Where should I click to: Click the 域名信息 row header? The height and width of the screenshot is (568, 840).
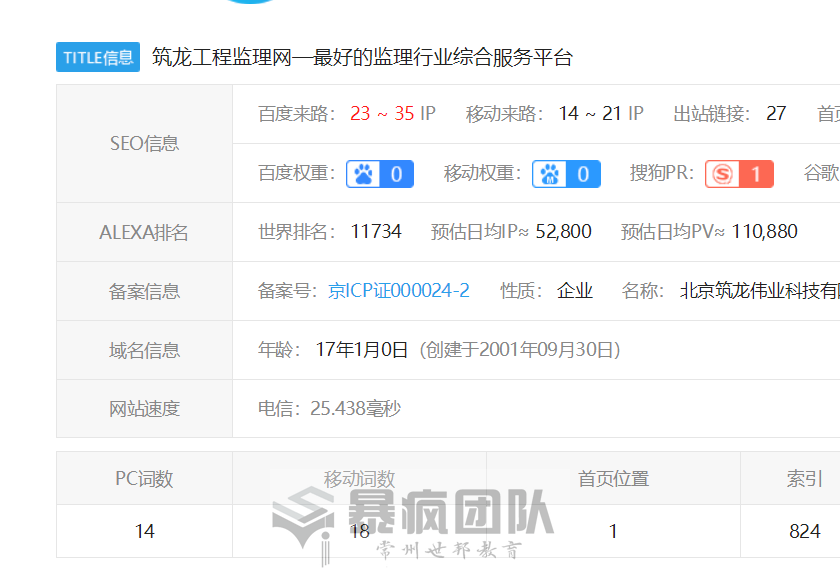[145, 350]
